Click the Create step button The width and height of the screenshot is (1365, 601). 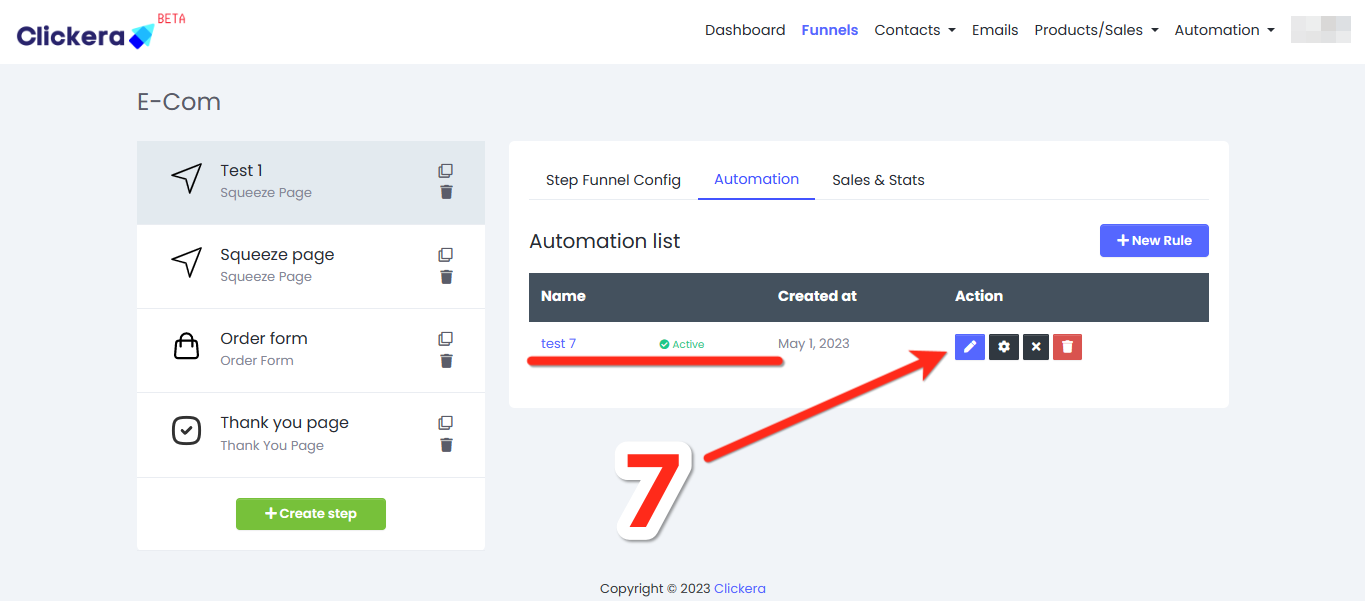pyautogui.click(x=311, y=514)
